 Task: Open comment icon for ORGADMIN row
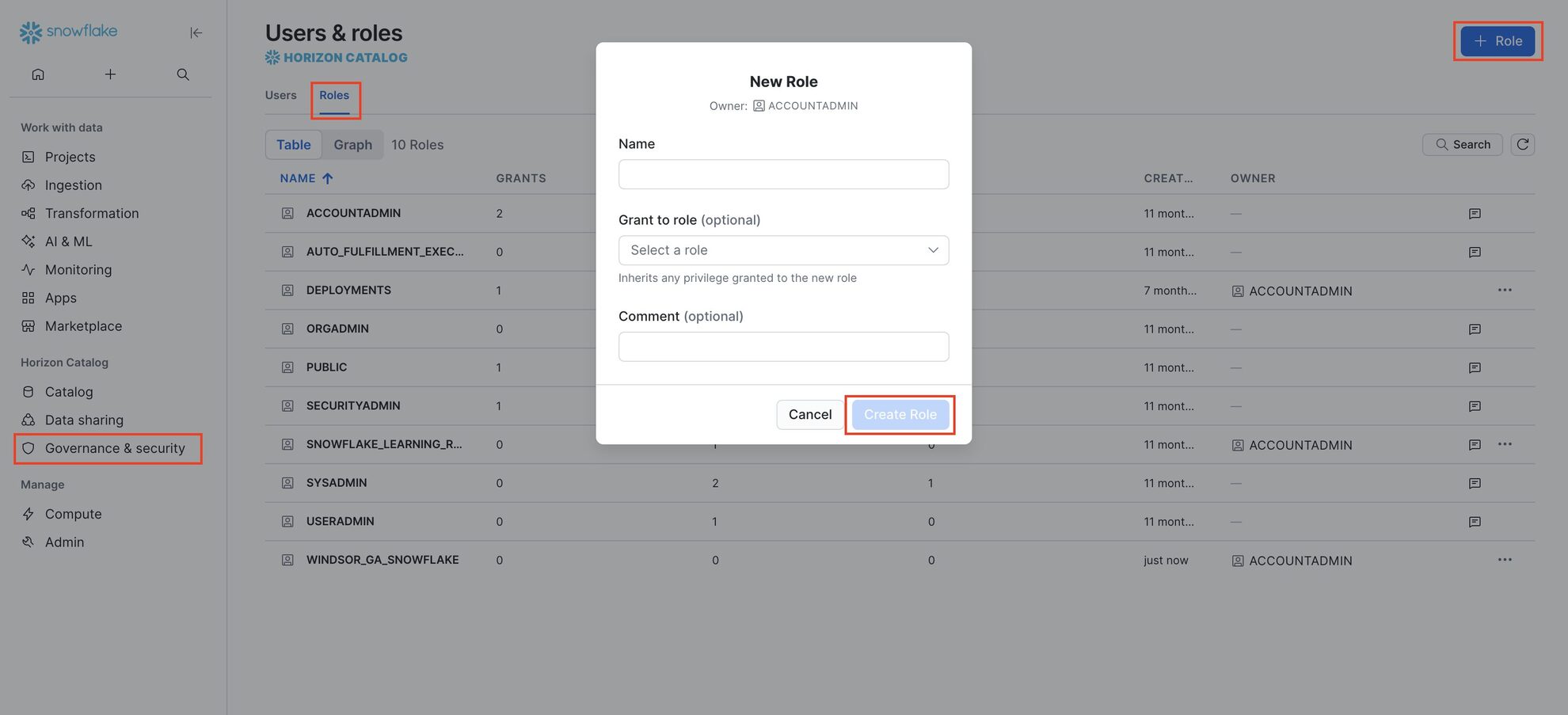1475,329
